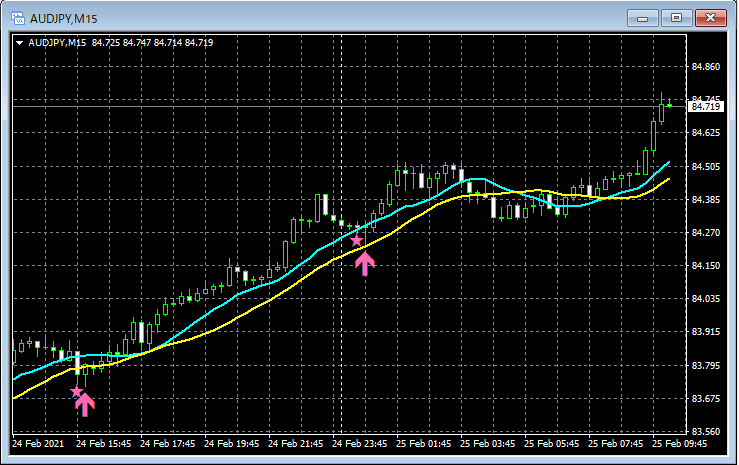Click the 84.150 price scale label

706,266
